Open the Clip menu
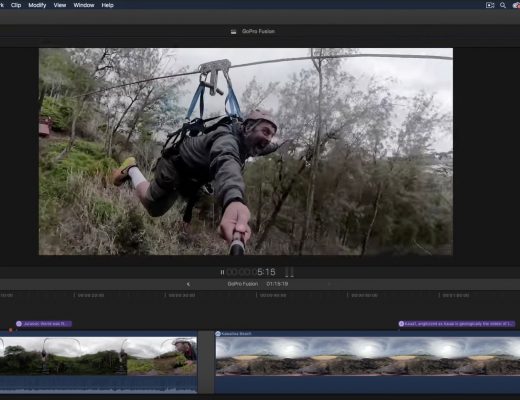Image resolution: width=520 pixels, height=400 pixels. pyautogui.click(x=16, y=5)
